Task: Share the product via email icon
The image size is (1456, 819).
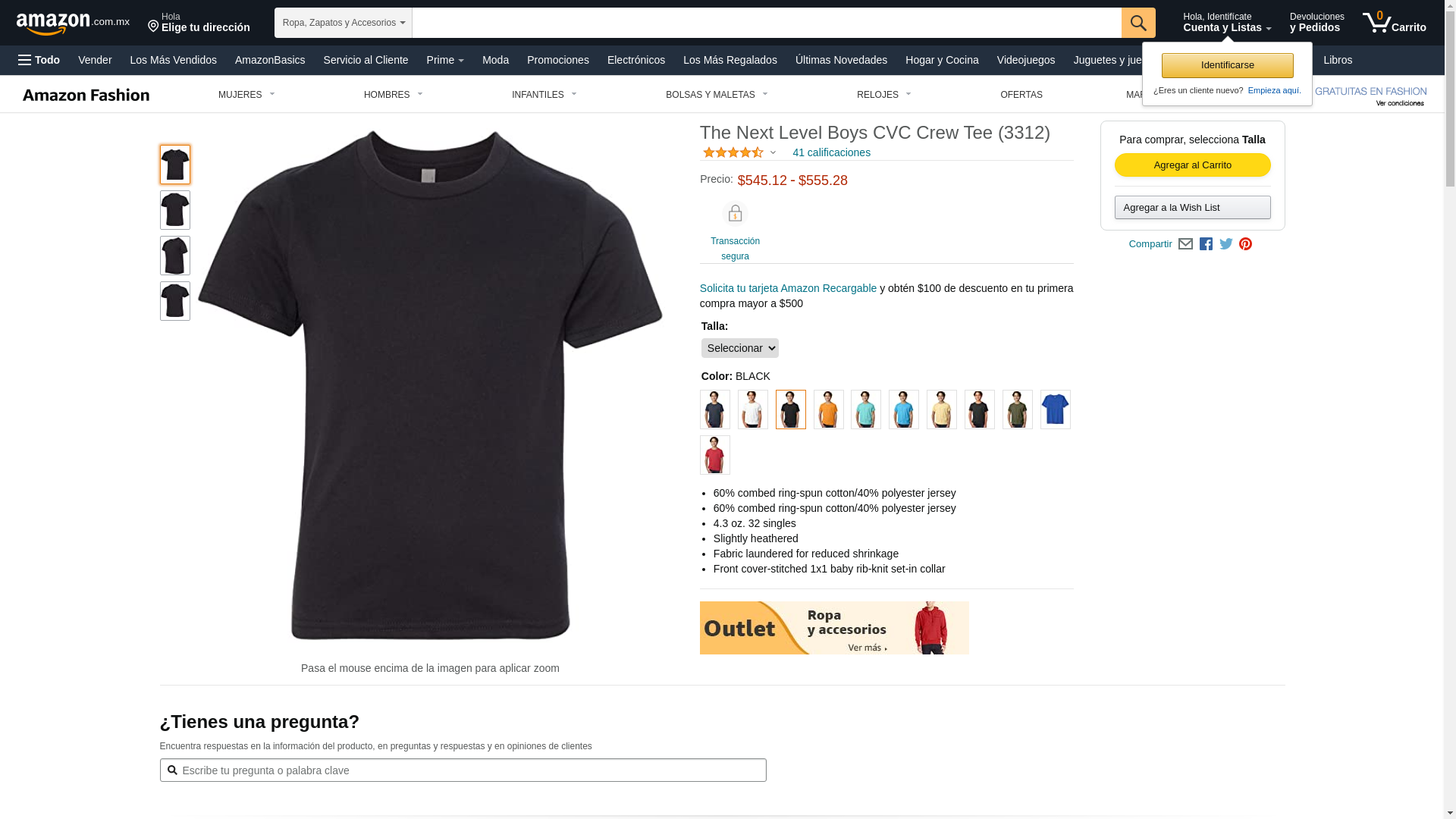Action: coord(1185,244)
